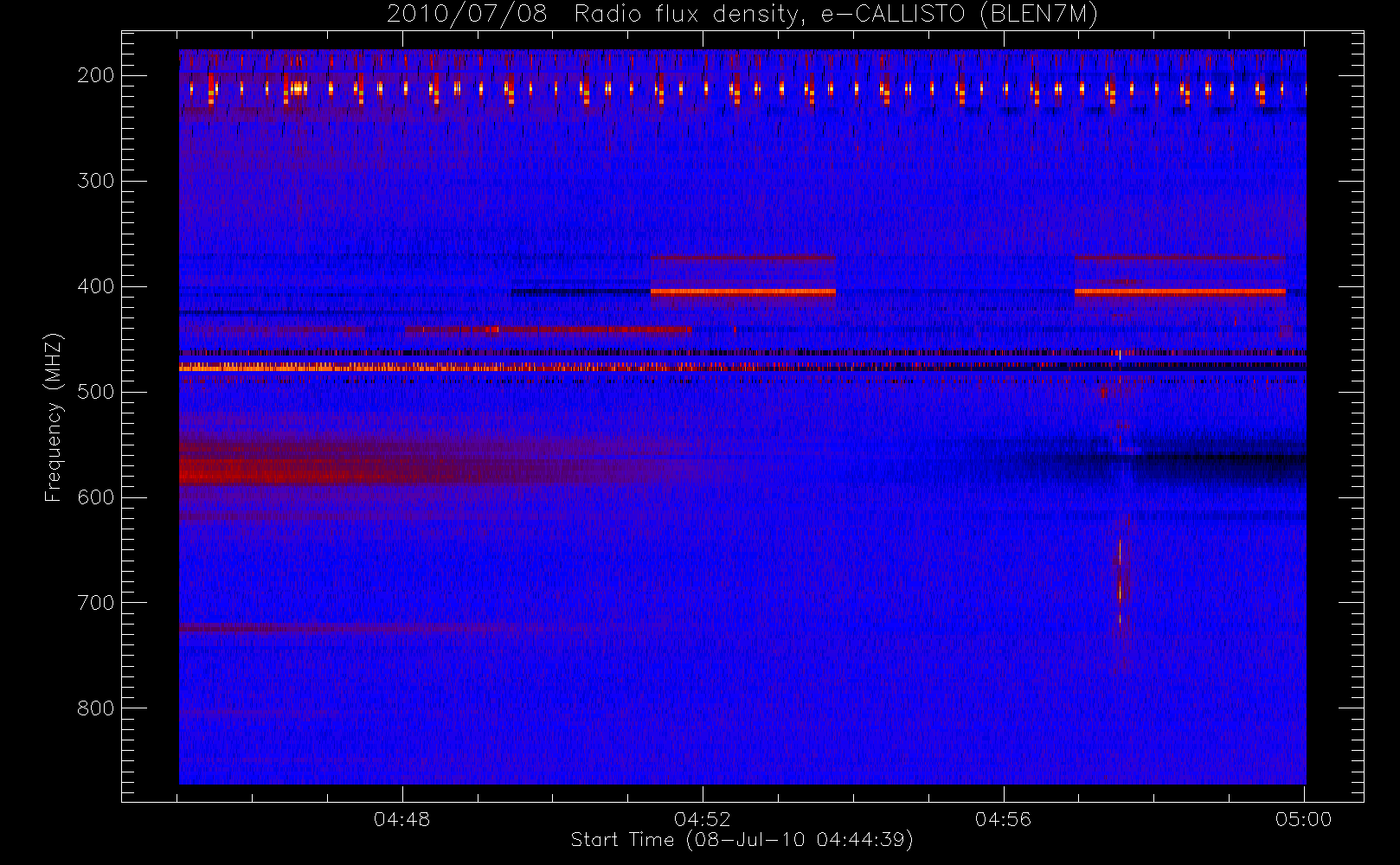Click the 300 frequency tick label
Viewport: 1400px width, 865px height.
click(96, 181)
